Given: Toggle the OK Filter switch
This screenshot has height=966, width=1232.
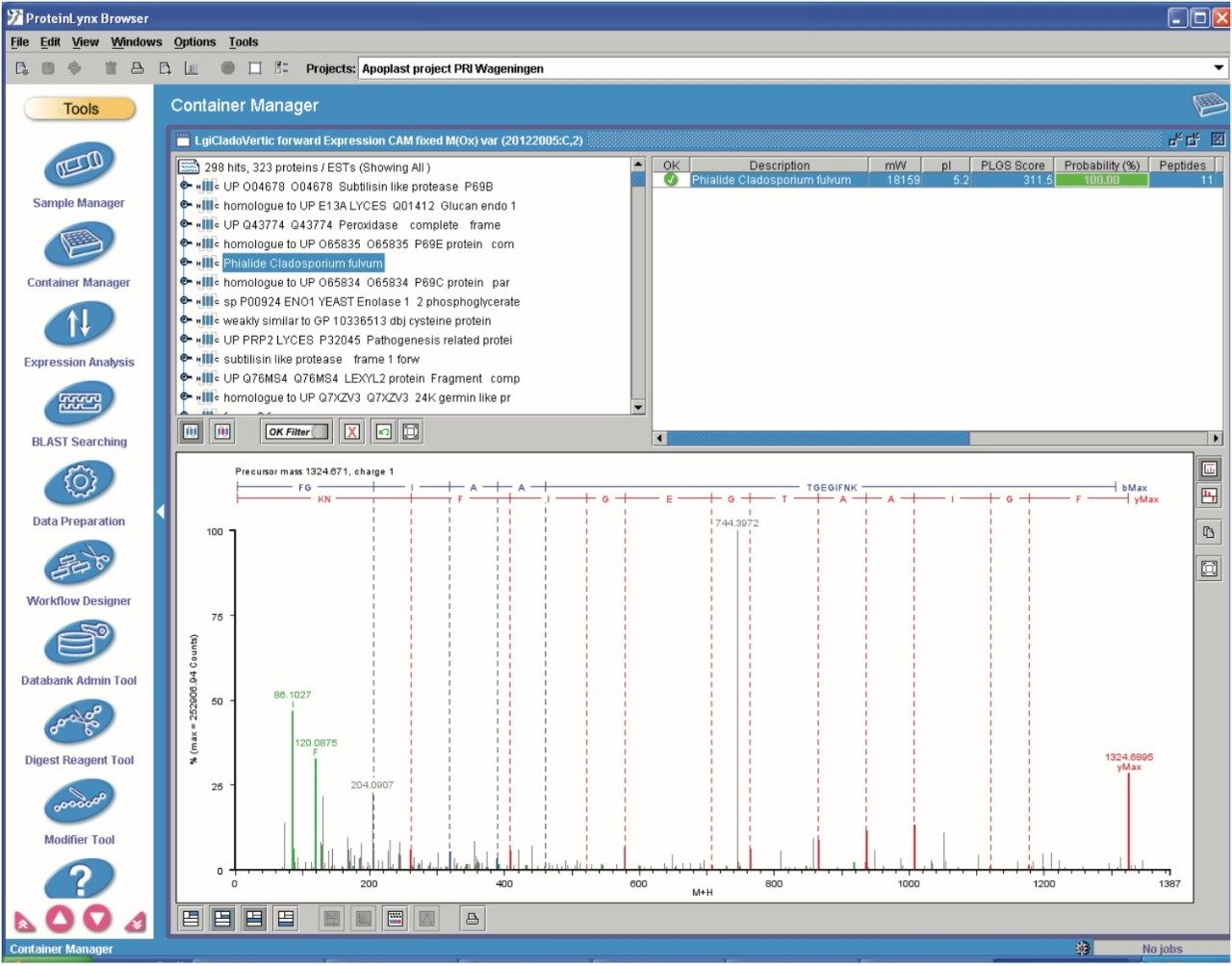Looking at the screenshot, I should coord(297,432).
